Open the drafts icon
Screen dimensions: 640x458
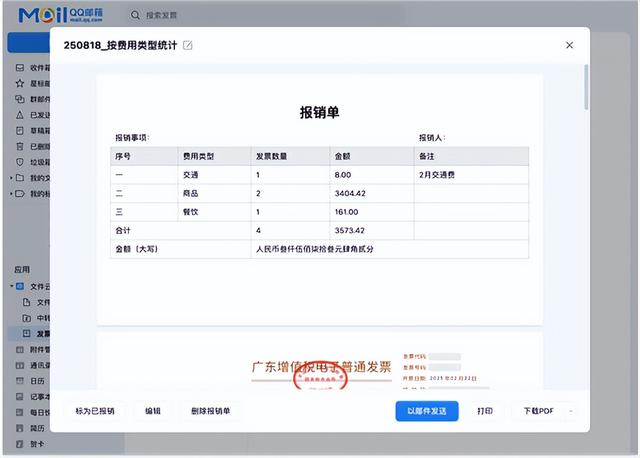point(20,131)
